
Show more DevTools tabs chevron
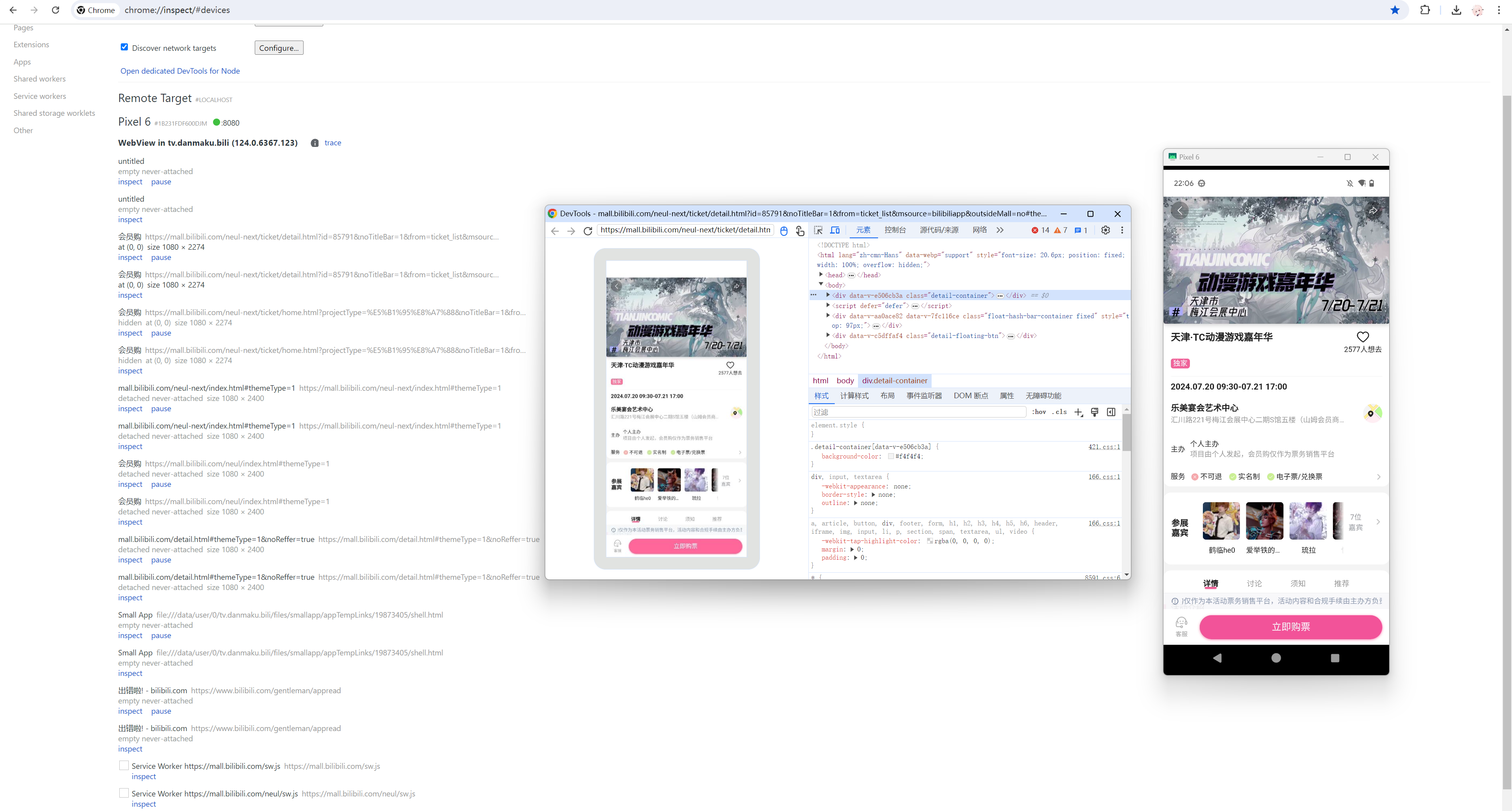[x=1000, y=230]
